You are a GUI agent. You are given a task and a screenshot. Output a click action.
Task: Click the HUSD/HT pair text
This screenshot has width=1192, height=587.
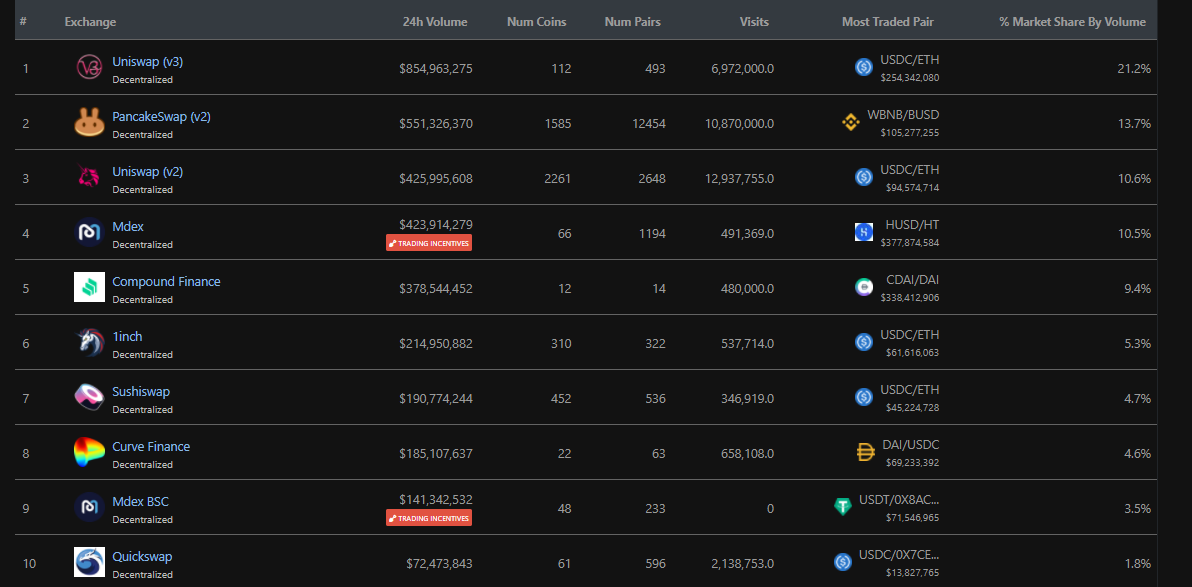coord(912,225)
